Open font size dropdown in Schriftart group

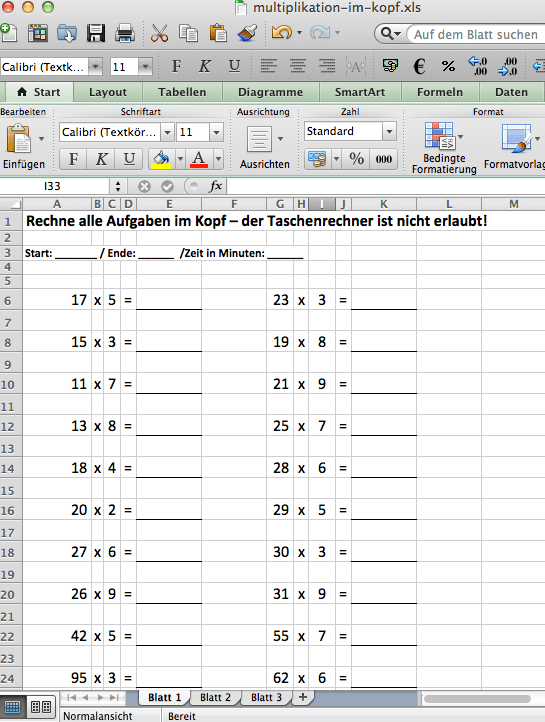tap(216, 133)
